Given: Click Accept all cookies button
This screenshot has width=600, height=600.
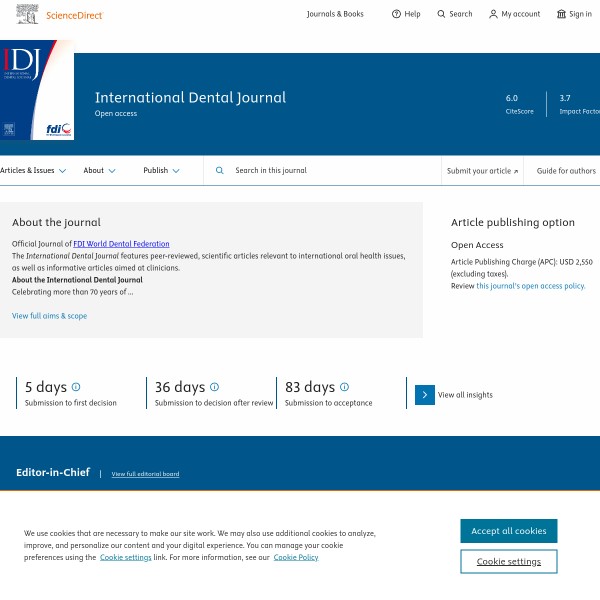Looking at the screenshot, I should pos(508,531).
